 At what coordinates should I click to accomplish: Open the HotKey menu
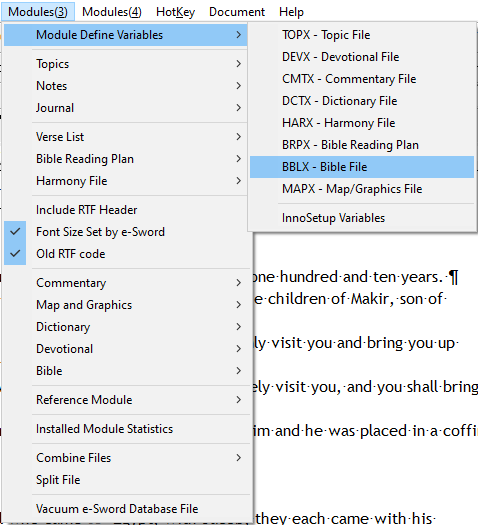[x=175, y=12]
